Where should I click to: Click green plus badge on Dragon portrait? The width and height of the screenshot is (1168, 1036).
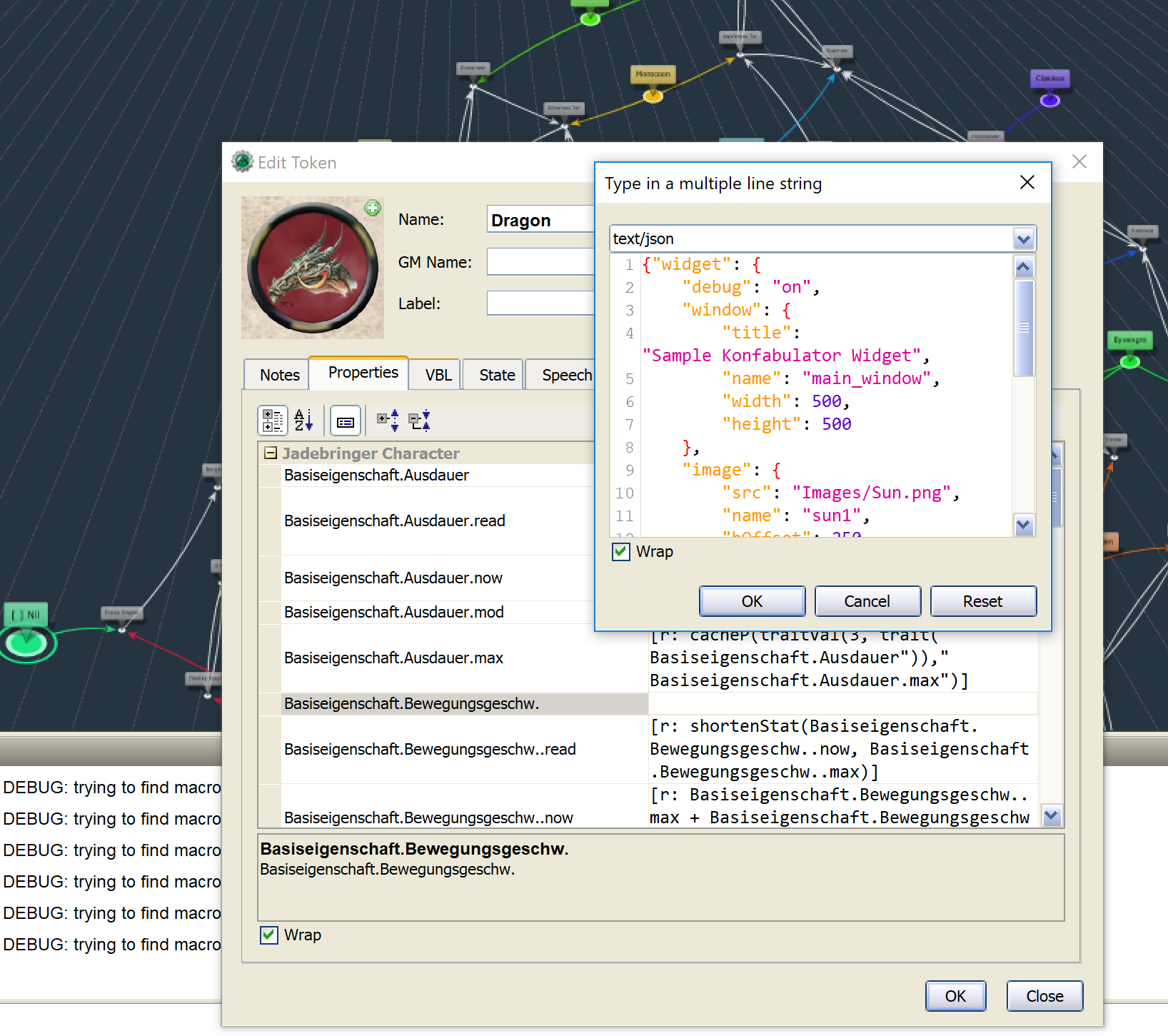click(372, 208)
